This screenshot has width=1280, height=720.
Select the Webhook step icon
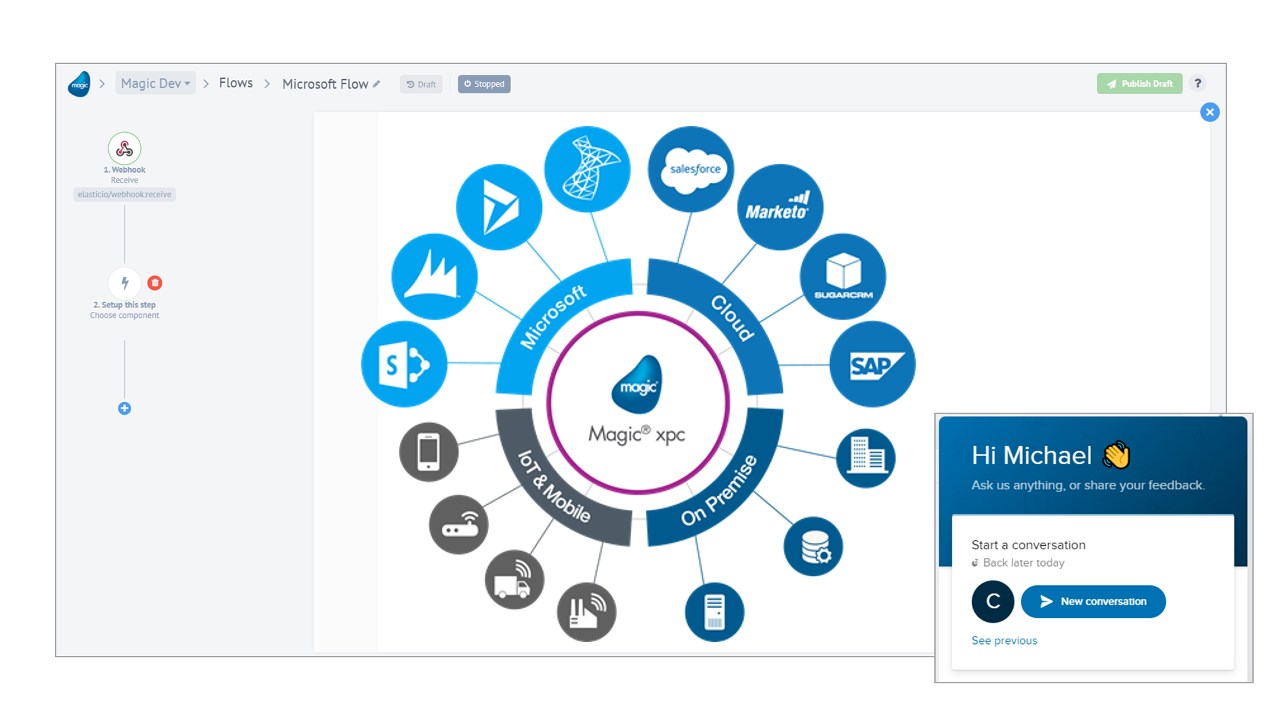(124, 149)
